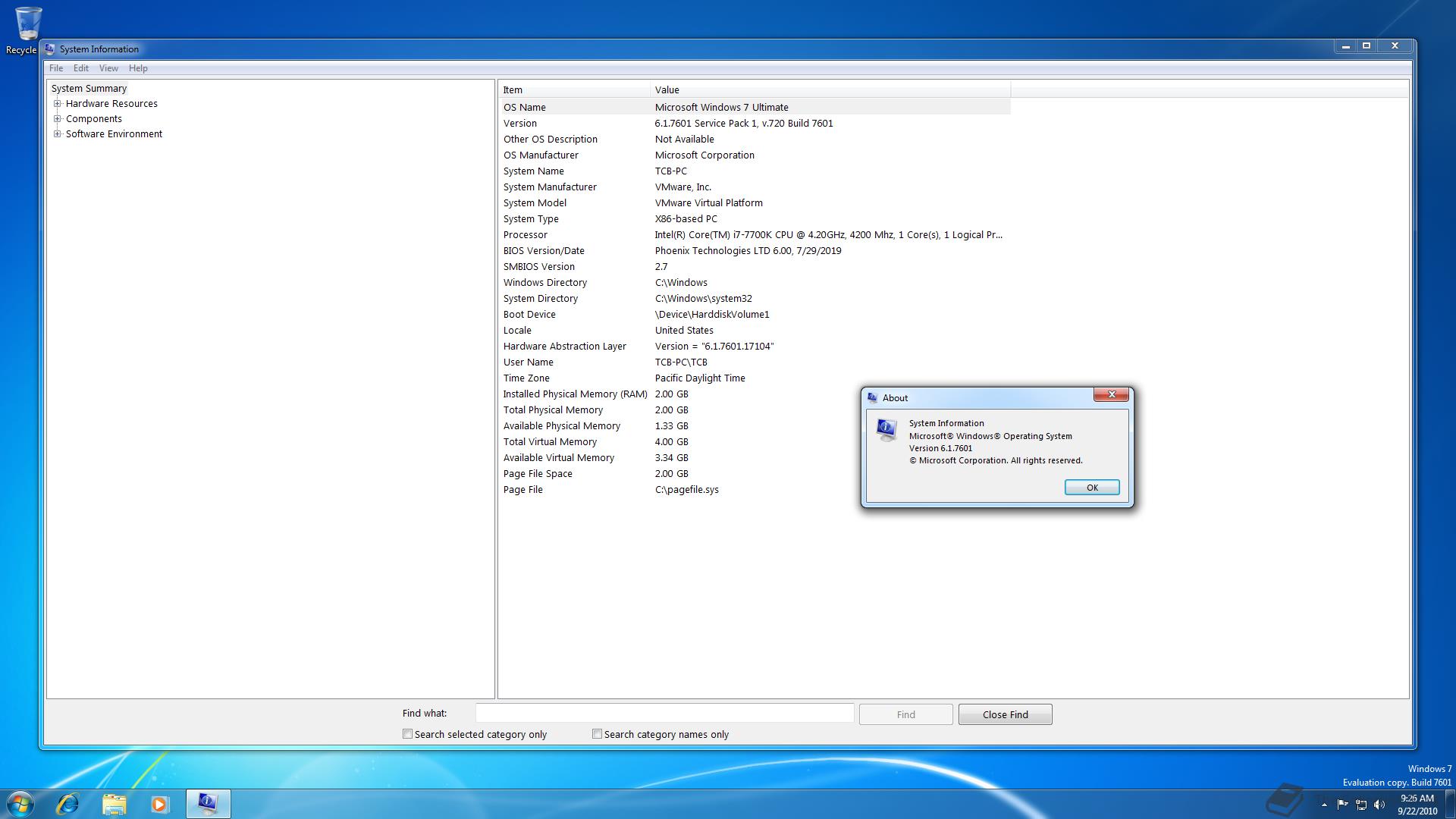Select Available Physical Memory row
The image size is (1456, 819).
pyautogui.click(x=755, y=425)
